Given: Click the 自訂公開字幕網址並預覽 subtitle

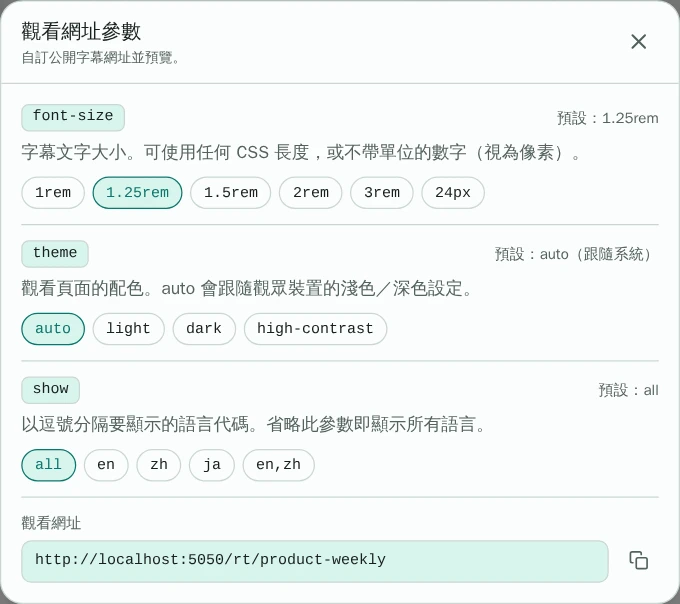Looking at the screenshot, I should [x=101, y=57].
